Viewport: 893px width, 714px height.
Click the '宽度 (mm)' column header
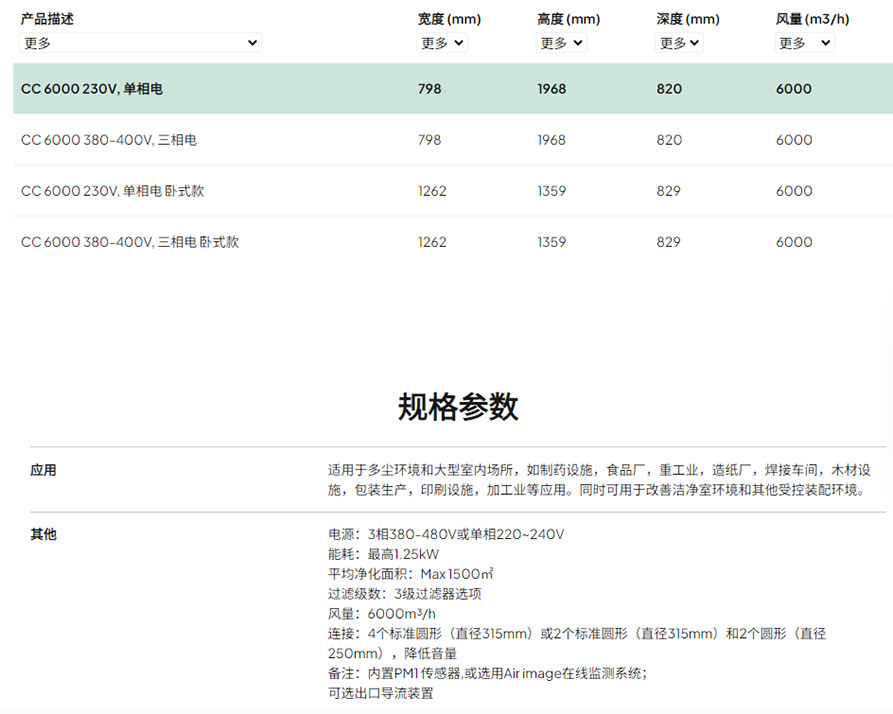click(449, 19)
